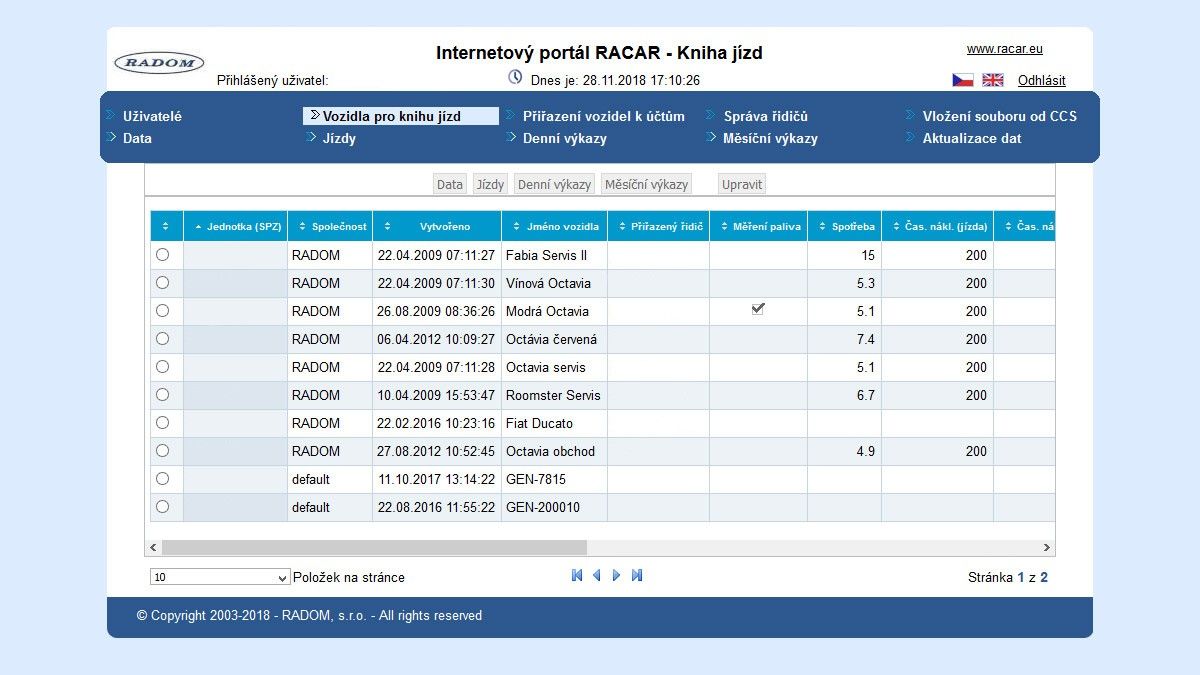The image size is (1200, 675).
Task: Open the items per page dropdown
Action: (x=220, y=577)
